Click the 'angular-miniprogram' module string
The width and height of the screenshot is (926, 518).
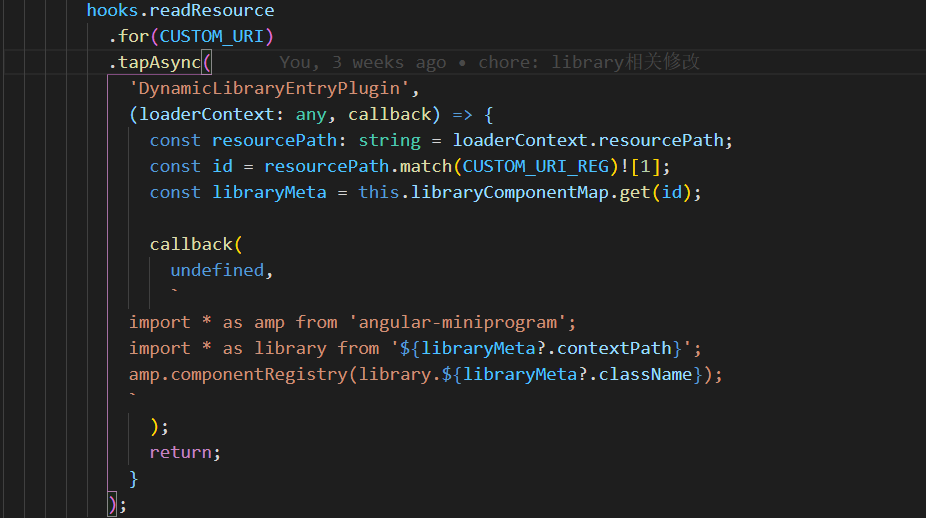458,322
